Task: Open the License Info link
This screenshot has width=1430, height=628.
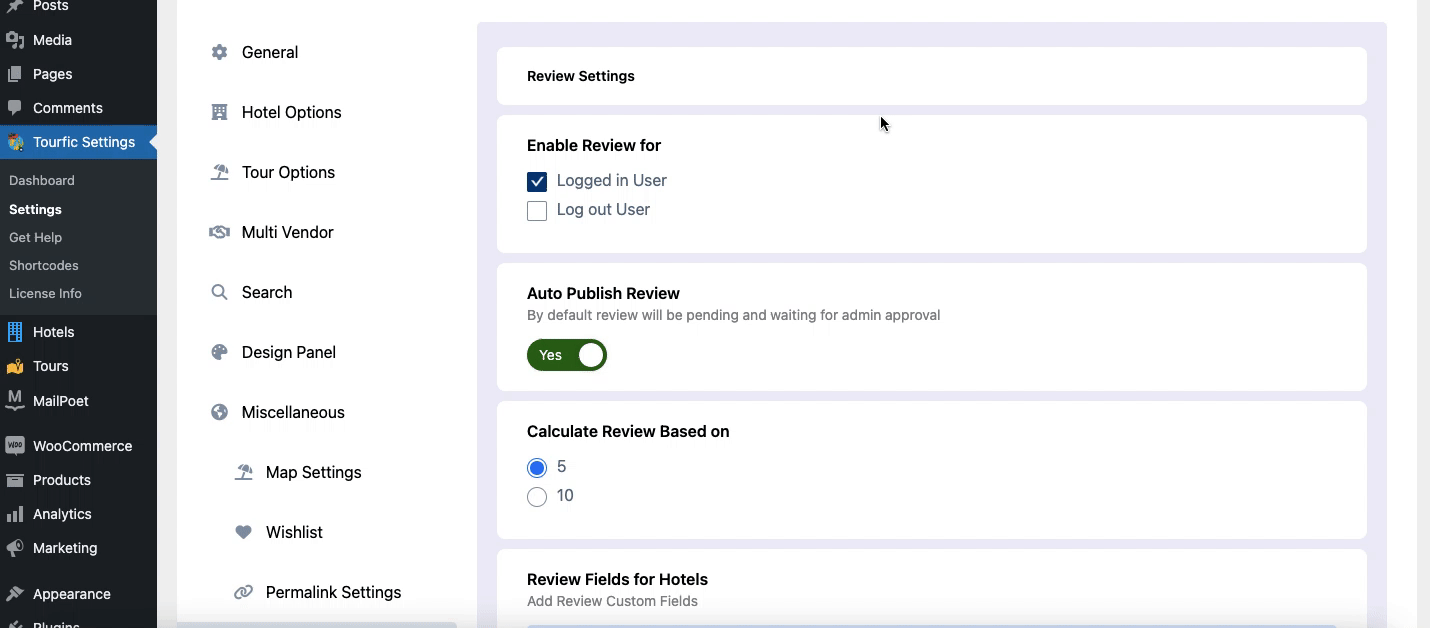Action: (x=45, y=293)
